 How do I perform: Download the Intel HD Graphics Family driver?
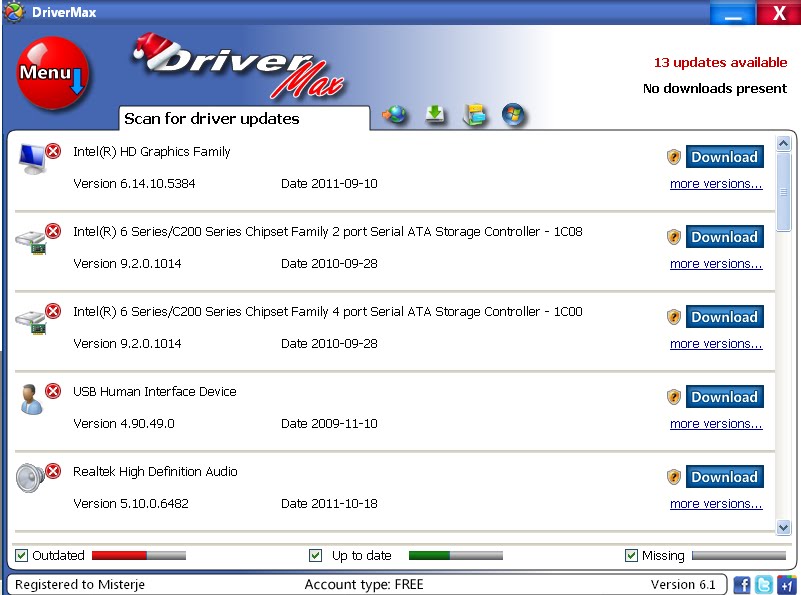(724, 157)
